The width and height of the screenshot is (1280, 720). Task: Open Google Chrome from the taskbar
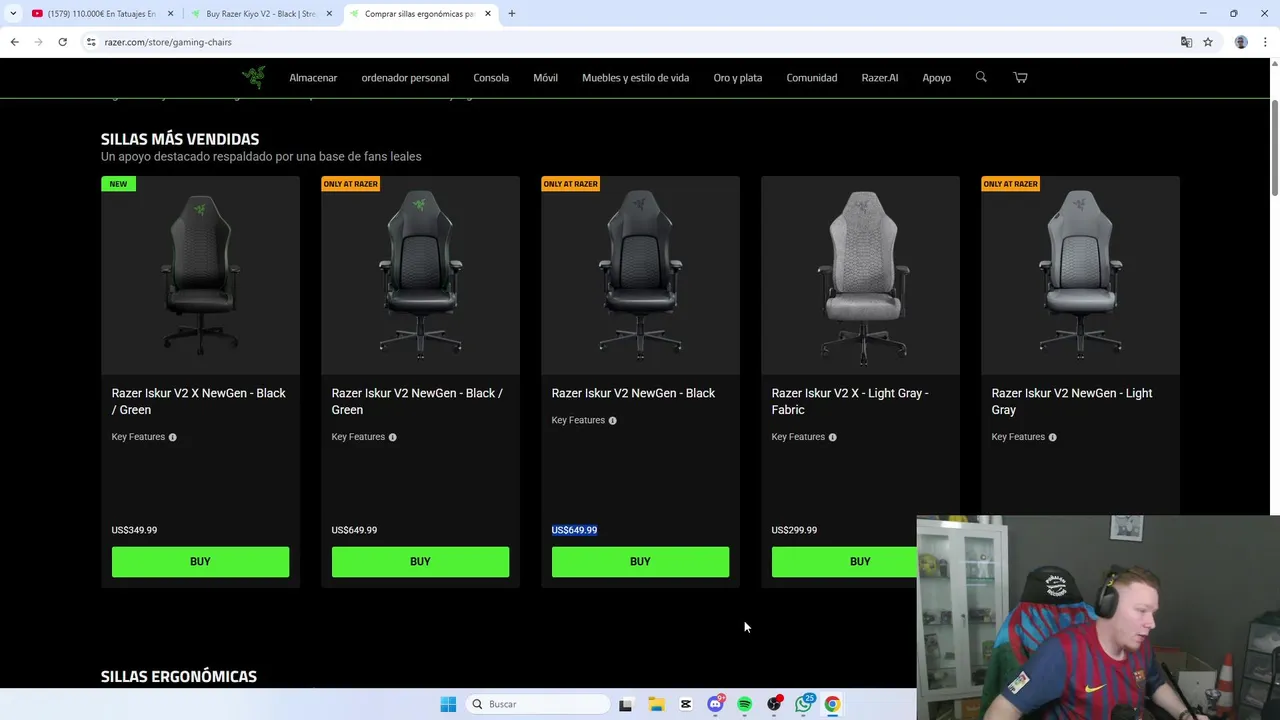point(832,704)
